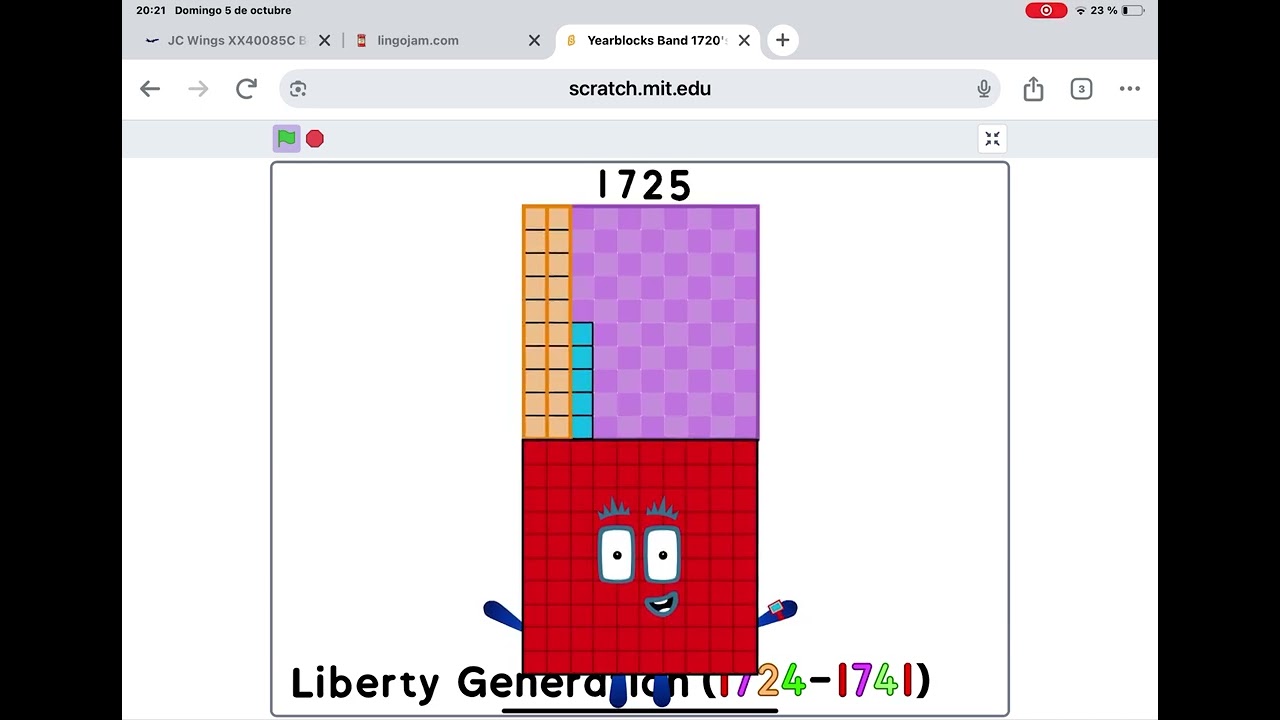Viewport: 1280px width, 720px height.
Task: Open a new browser tab
Action: (x=782, y=40)
